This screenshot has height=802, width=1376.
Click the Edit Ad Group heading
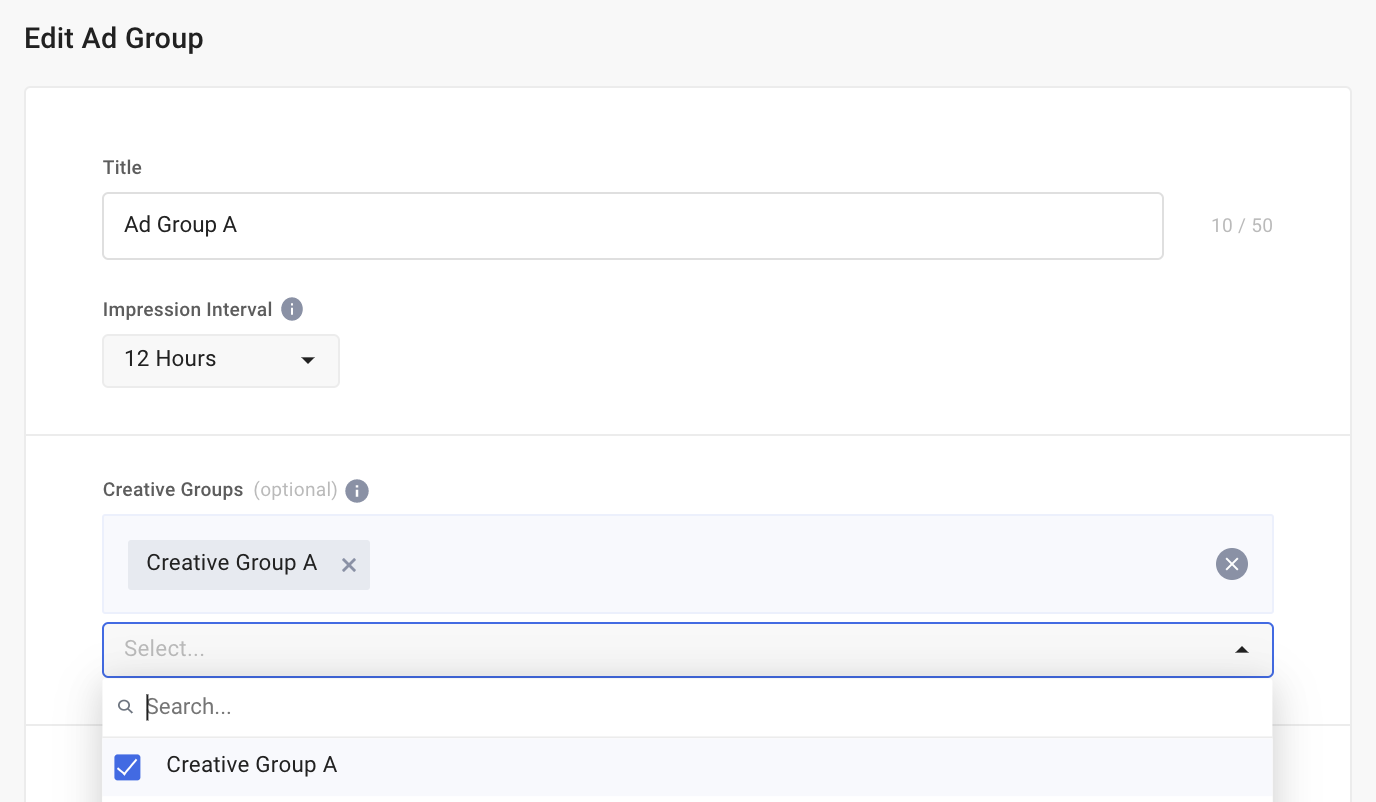click(x=114, y=39)
